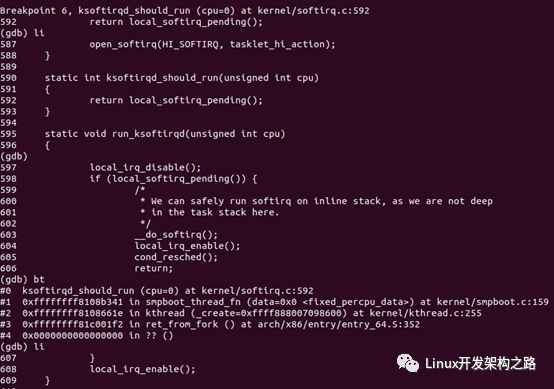554x389 pixels.
Task: Click the comment text on line 600
Action: point(316,201)
